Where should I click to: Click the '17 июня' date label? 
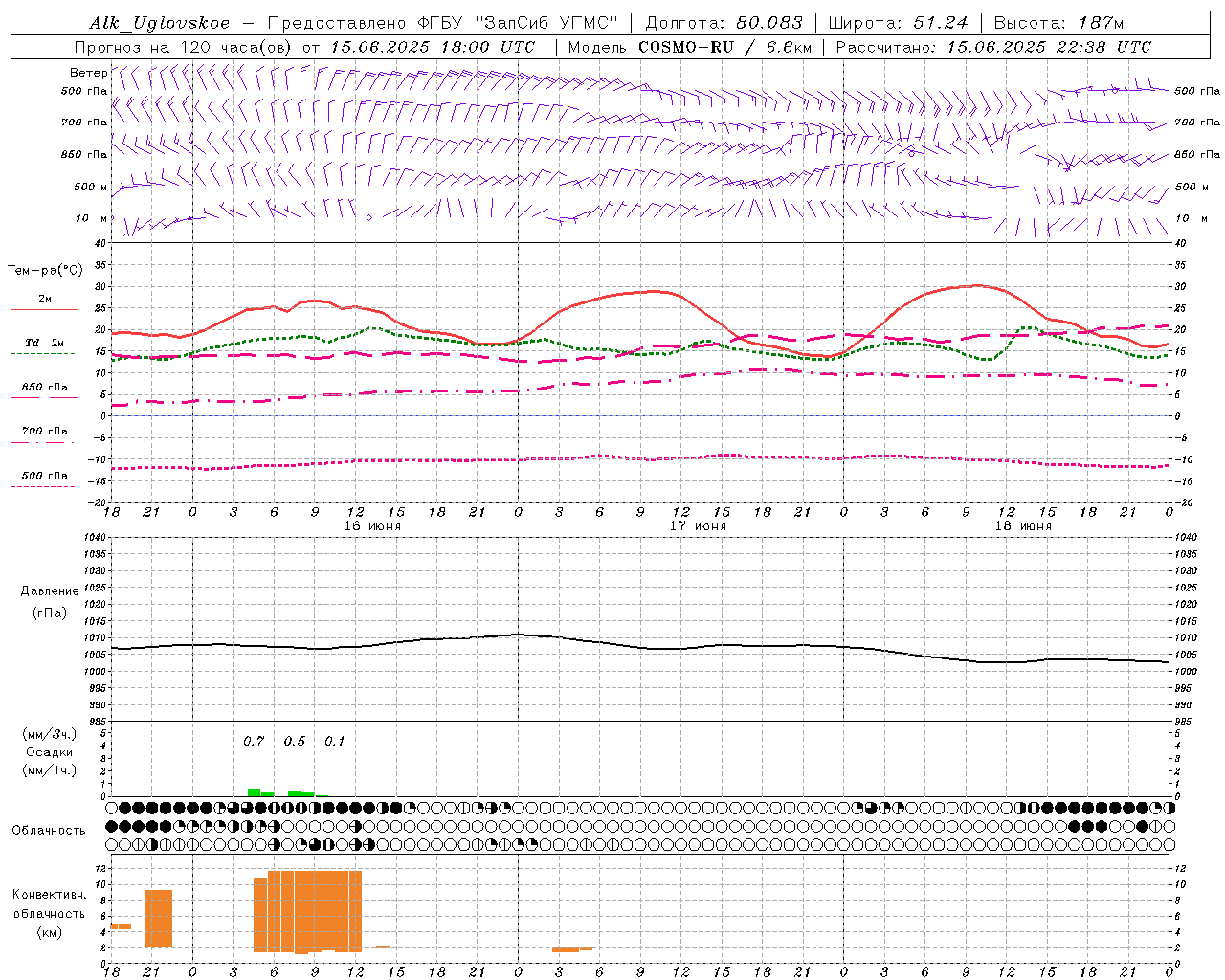pyautogui.click(x=698, y=525)
